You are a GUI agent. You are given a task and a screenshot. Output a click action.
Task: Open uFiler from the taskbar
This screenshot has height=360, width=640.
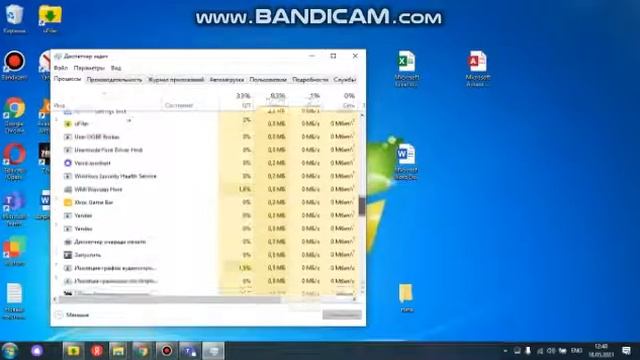tap(73, 351)
